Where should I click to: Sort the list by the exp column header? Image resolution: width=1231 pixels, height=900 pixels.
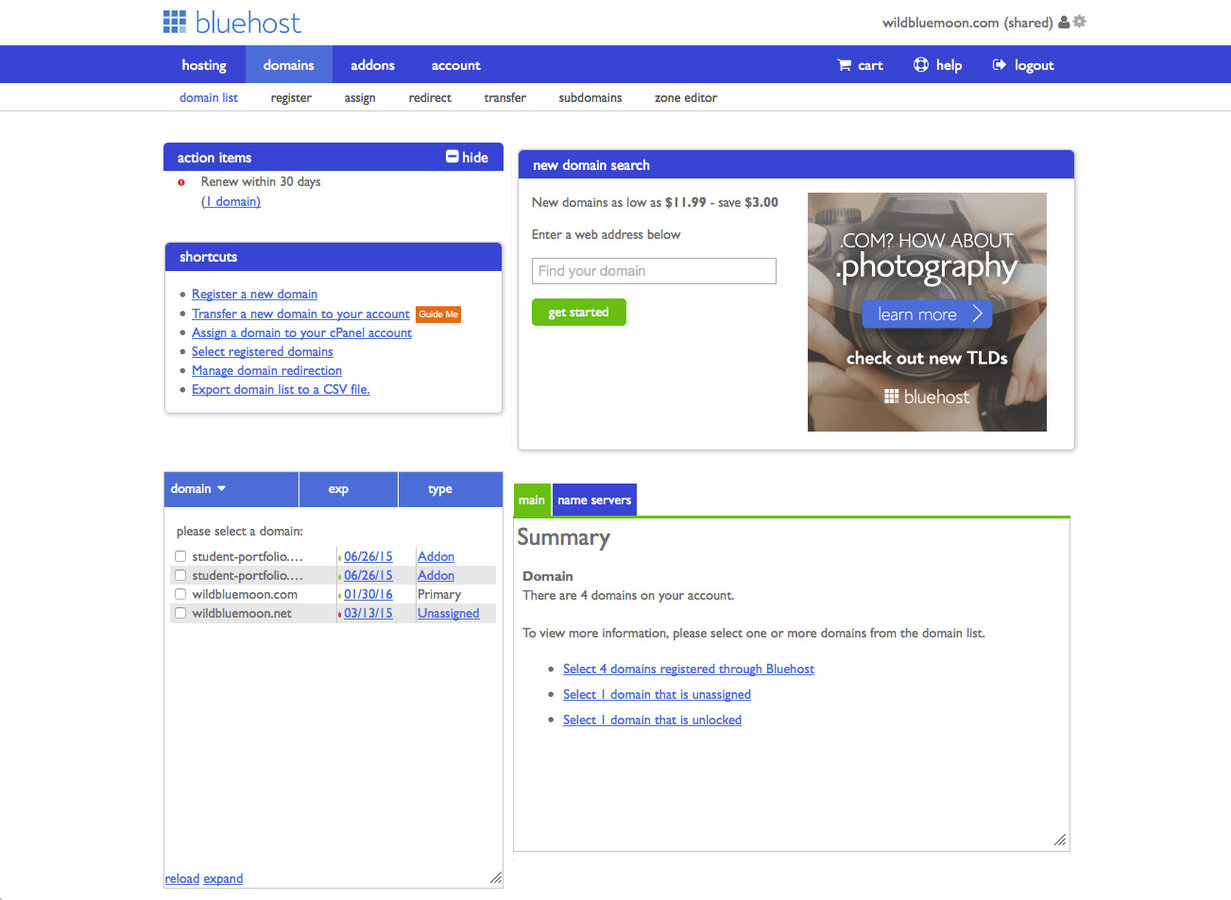coord(348,489)
